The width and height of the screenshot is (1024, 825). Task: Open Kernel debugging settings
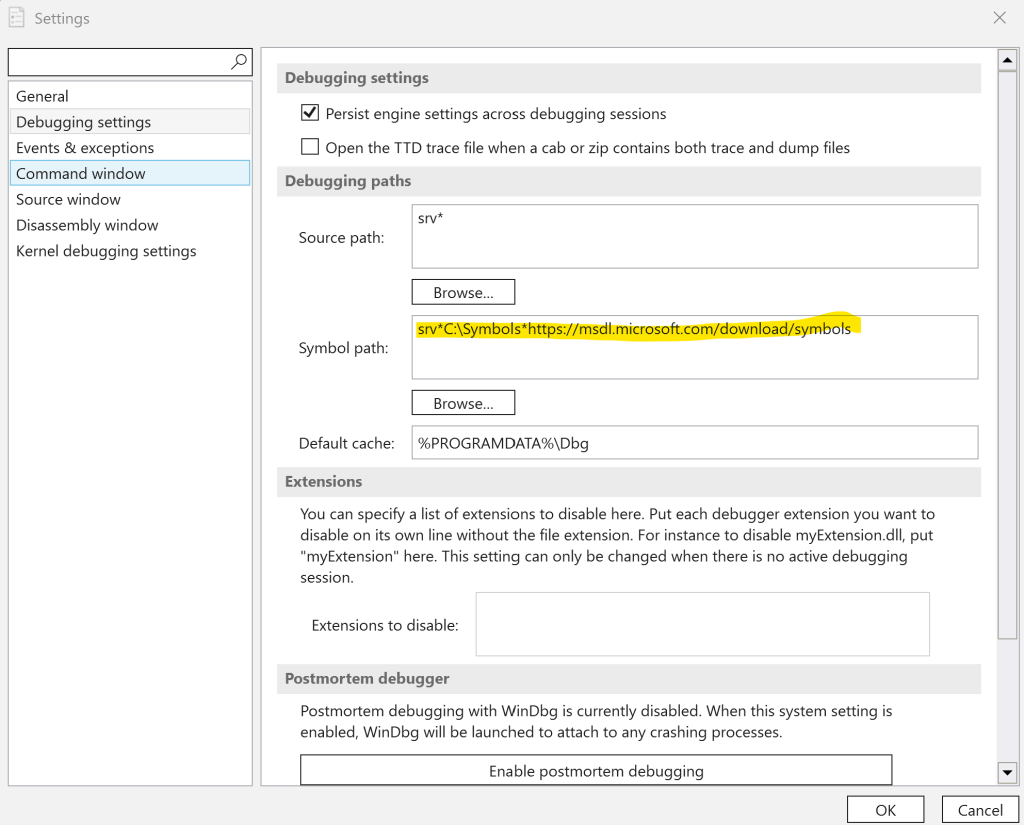(106, 252)
